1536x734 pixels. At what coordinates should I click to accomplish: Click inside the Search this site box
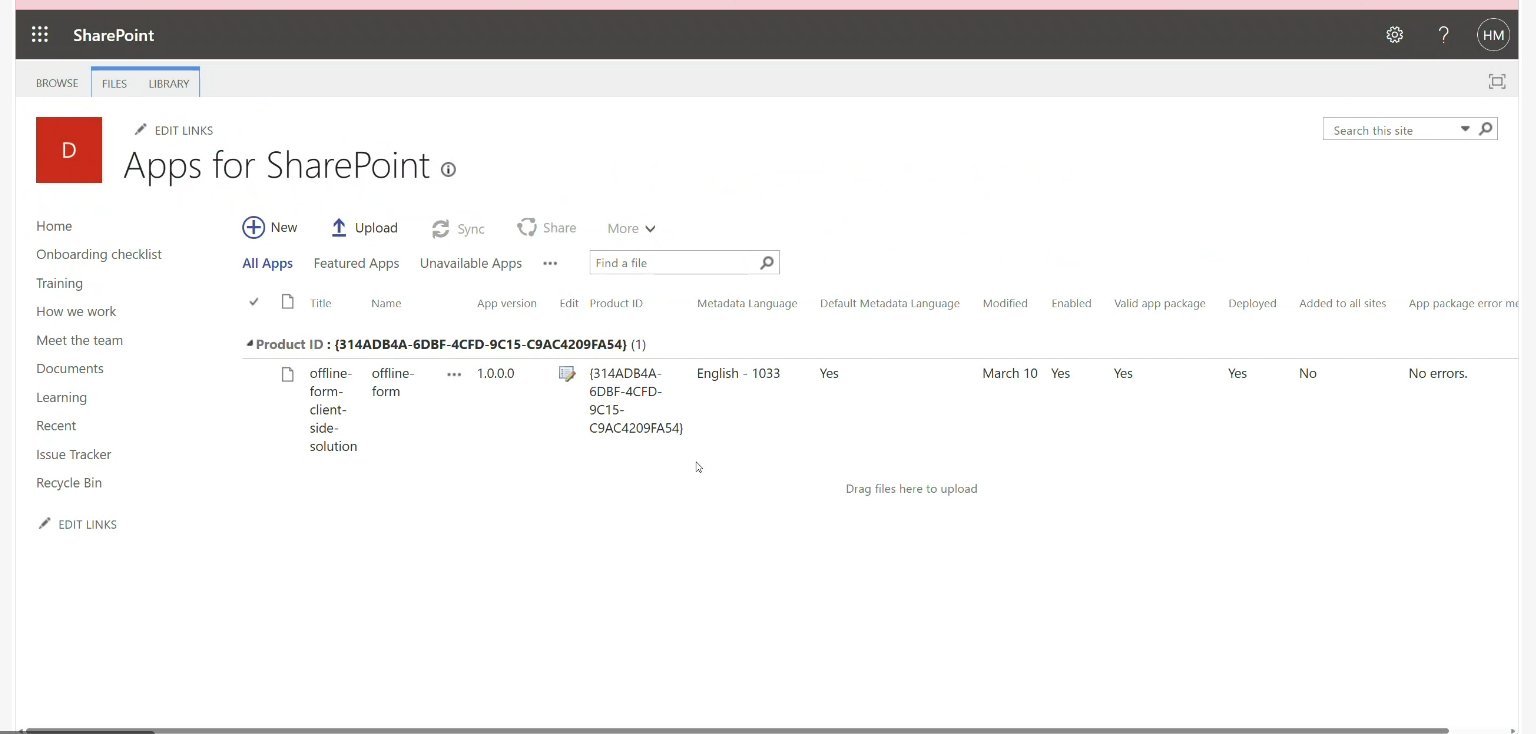click(1390, 130)
